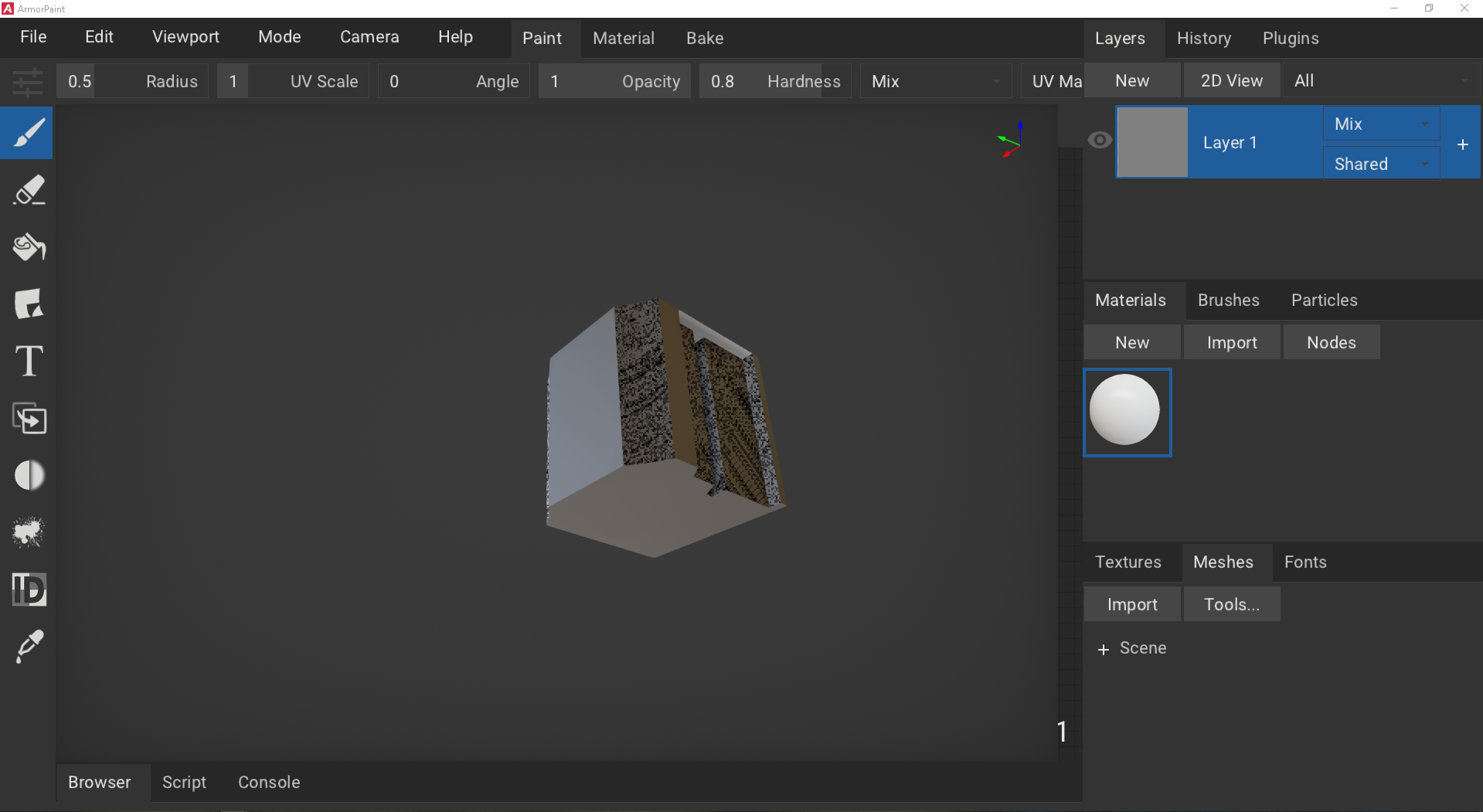Expand the All layers filter dropdown
The image size is (1483, 812).
(1381, 80)
